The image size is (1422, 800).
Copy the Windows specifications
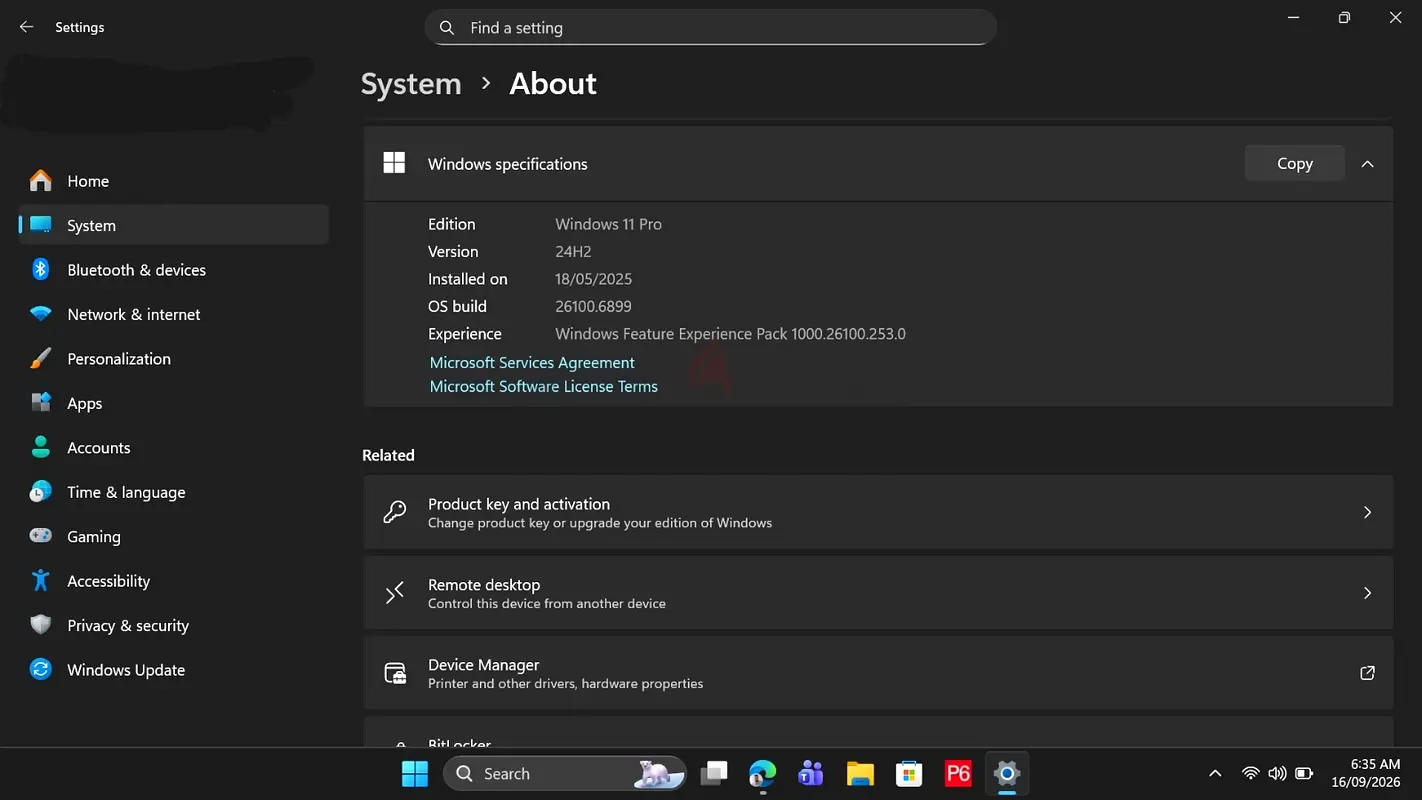[1295, 163]
